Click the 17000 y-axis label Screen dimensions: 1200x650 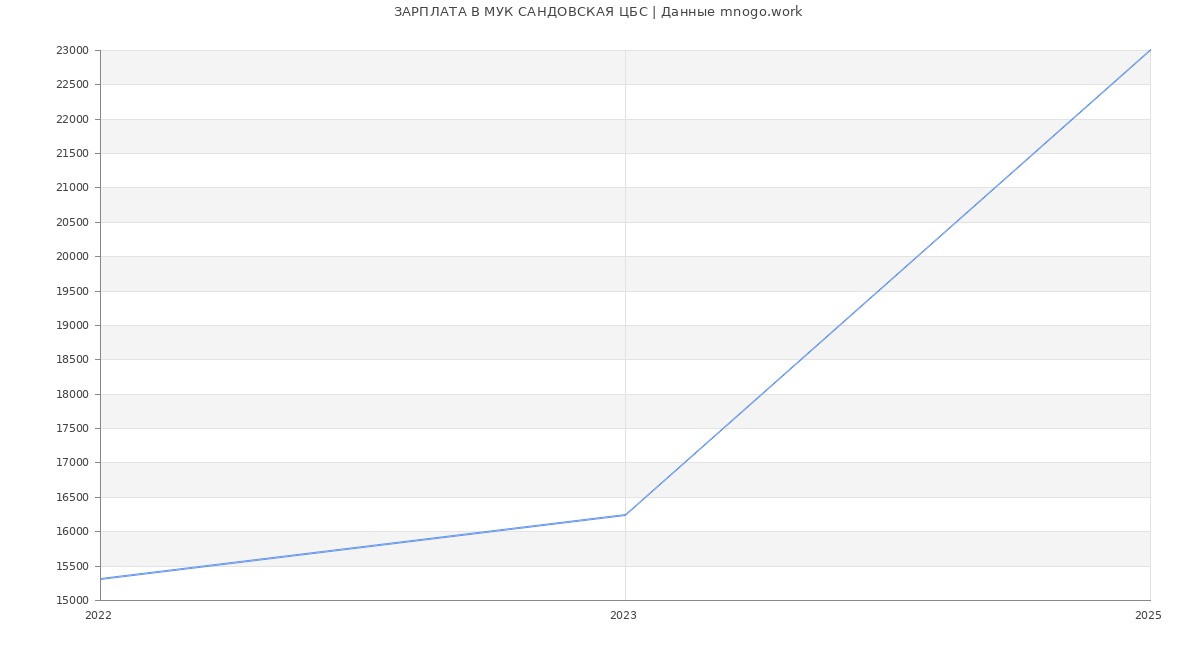(x=72, y=463)
